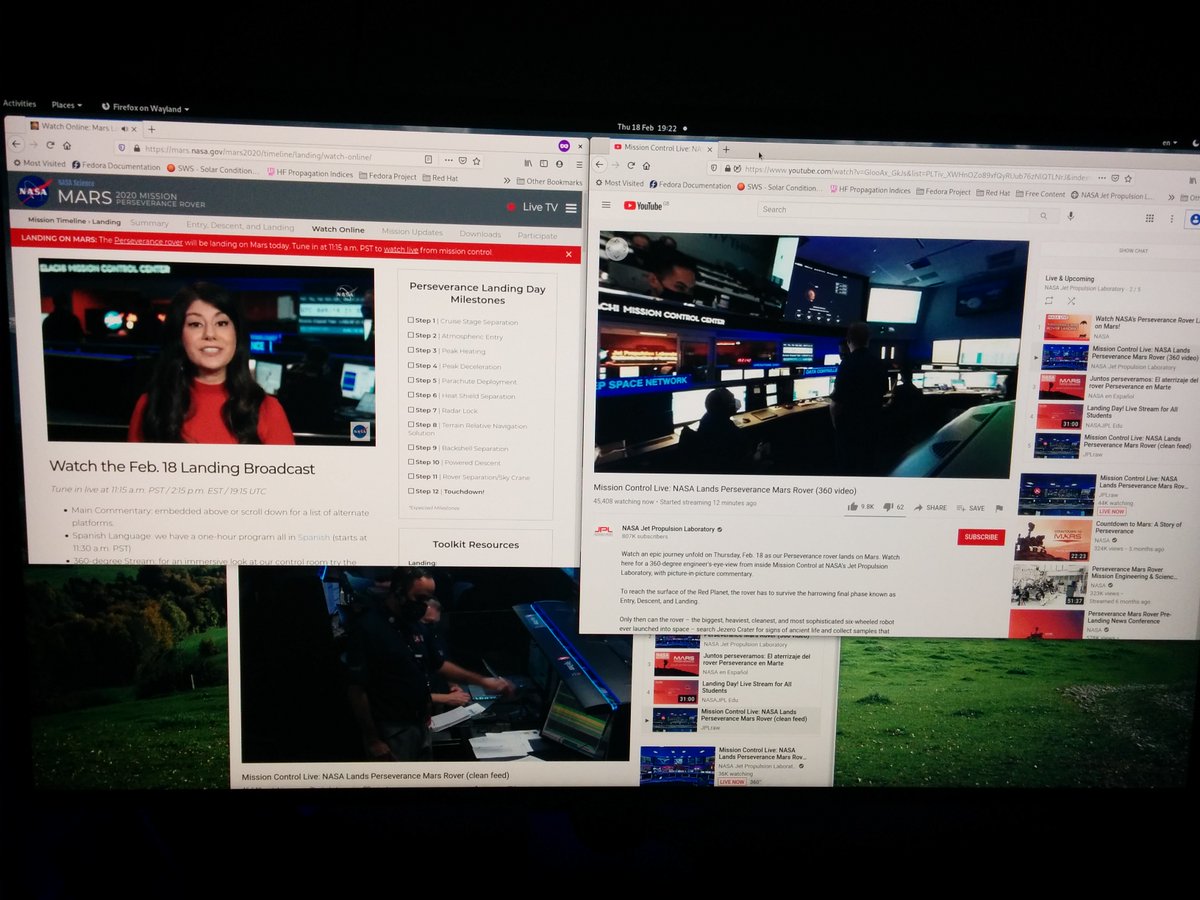Search with voice microphone on YouTube
The height and width of the screenshot is (900, 1200).
pyautogui.click(x=1070, y=216)
